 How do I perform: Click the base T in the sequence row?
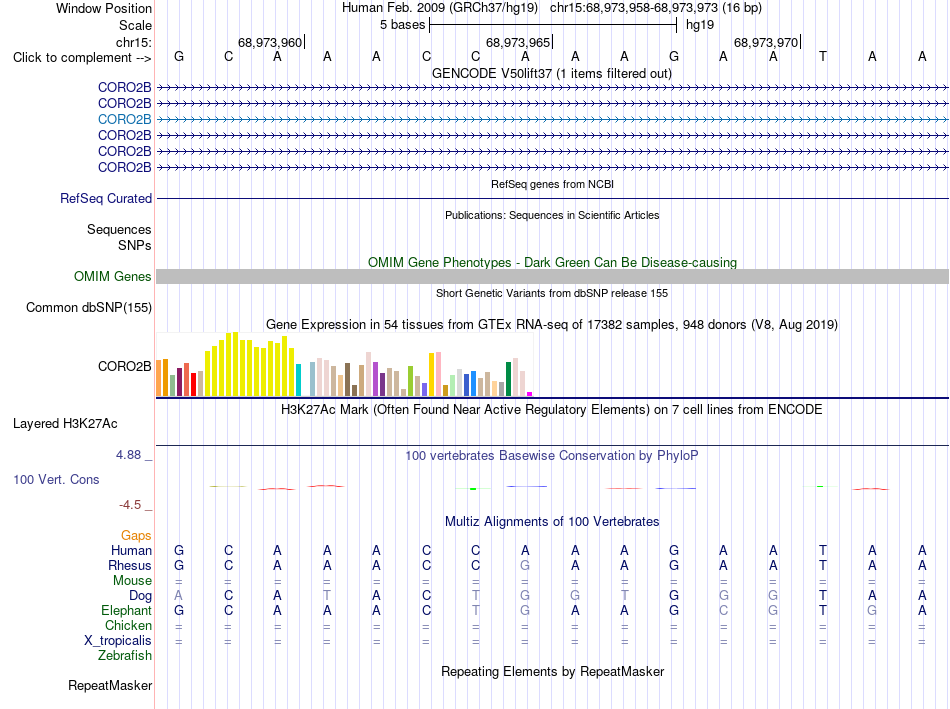click(823, 56)
